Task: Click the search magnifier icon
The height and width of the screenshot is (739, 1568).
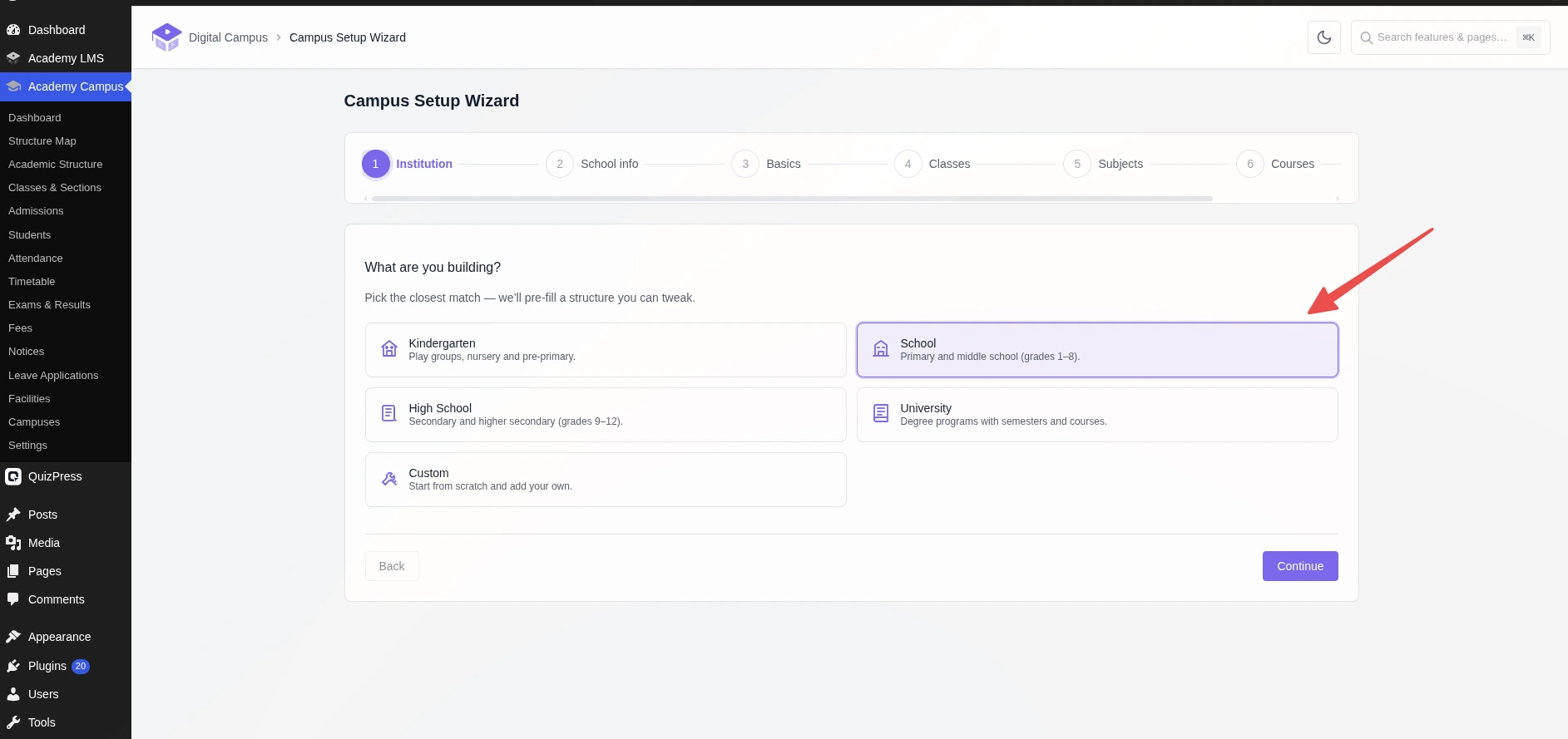Action: click(1366, 37)
